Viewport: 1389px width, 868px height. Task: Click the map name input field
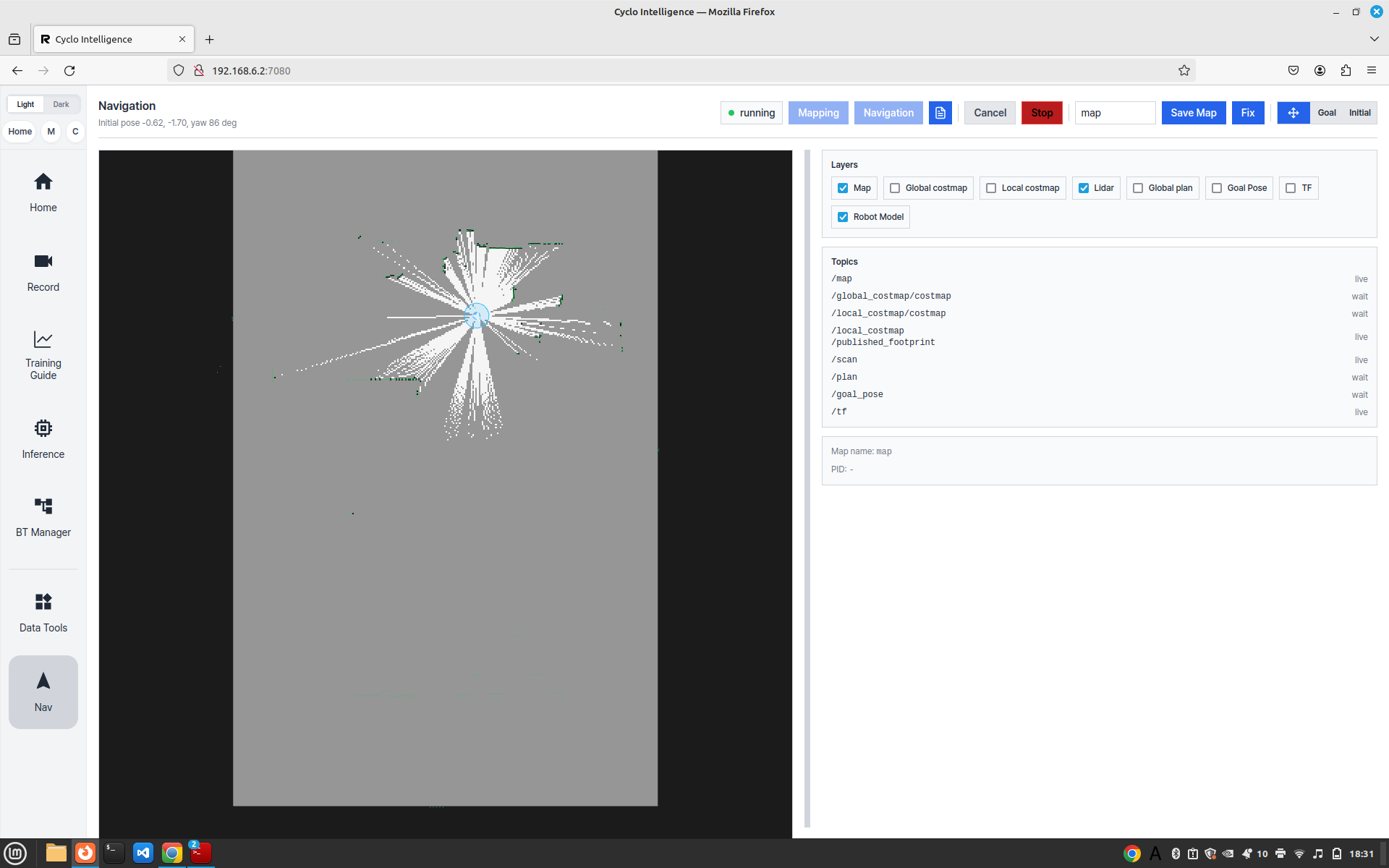(1115, 113)
